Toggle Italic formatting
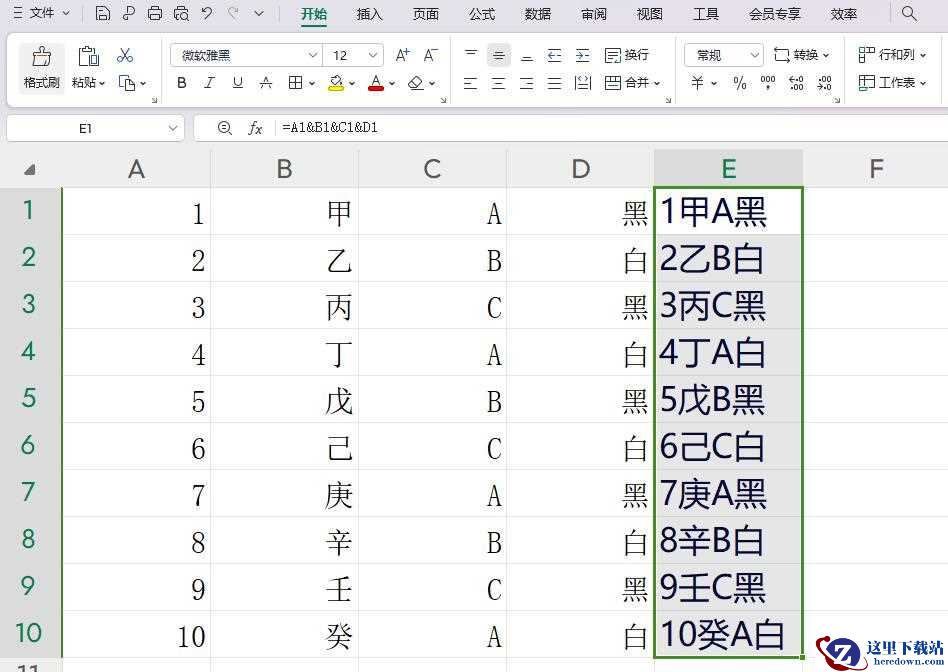Image resolution: width=948 pixels, height=672 pixels. [x=209, y=83]
